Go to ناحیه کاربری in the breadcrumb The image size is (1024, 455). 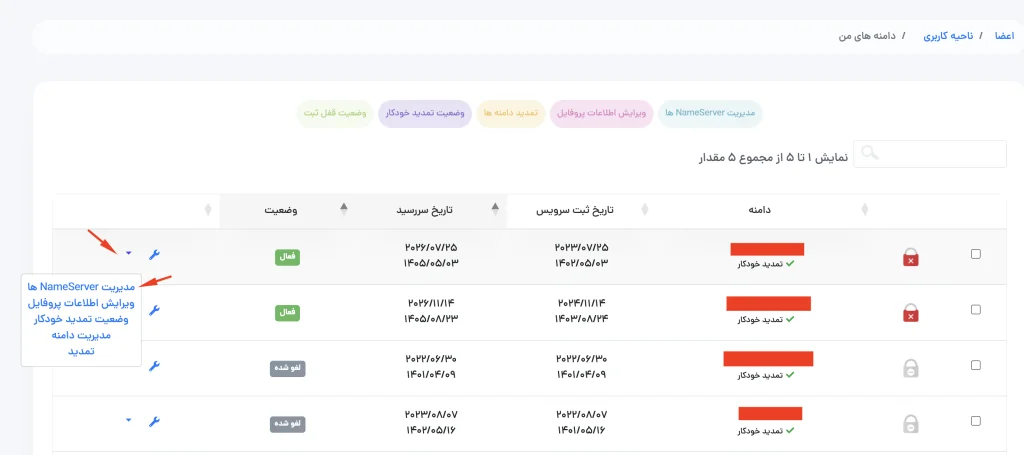[946, 36]
